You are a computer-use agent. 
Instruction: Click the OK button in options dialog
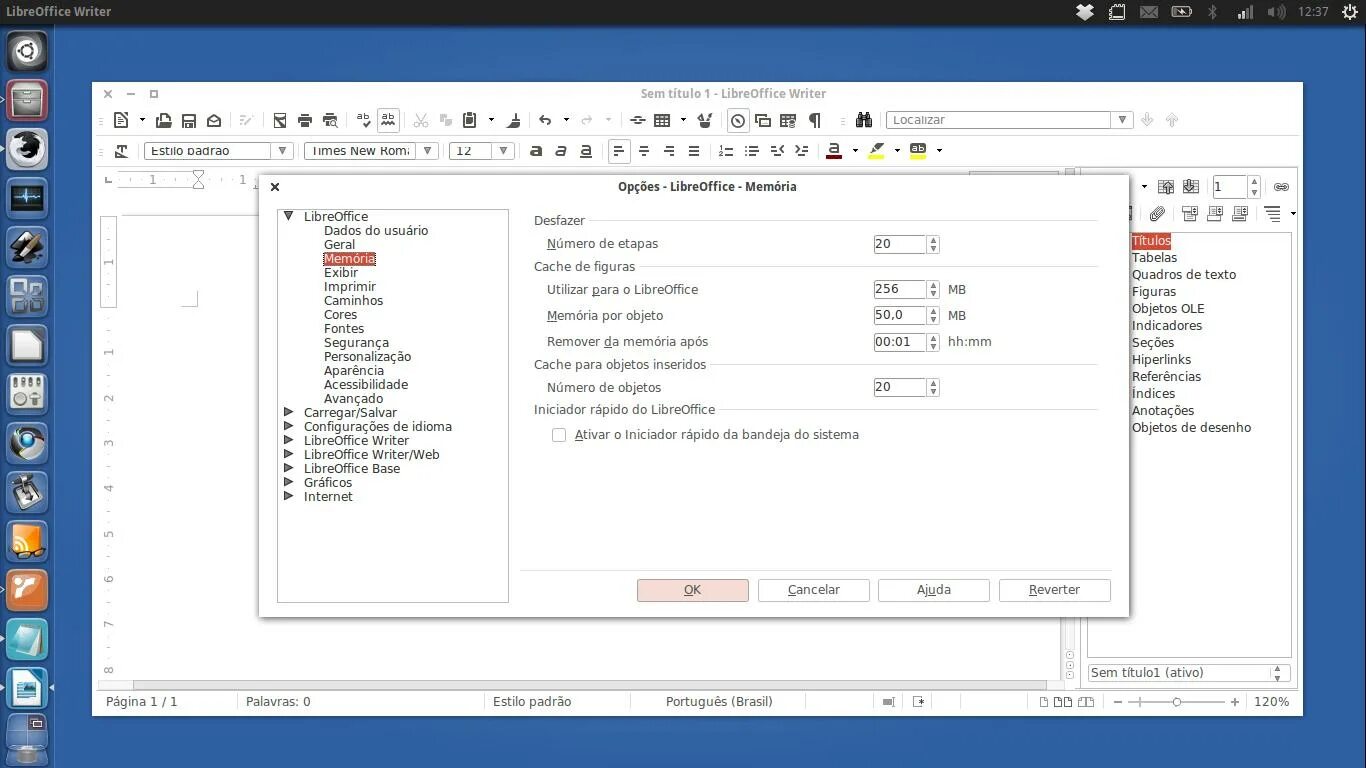(692, 590)
